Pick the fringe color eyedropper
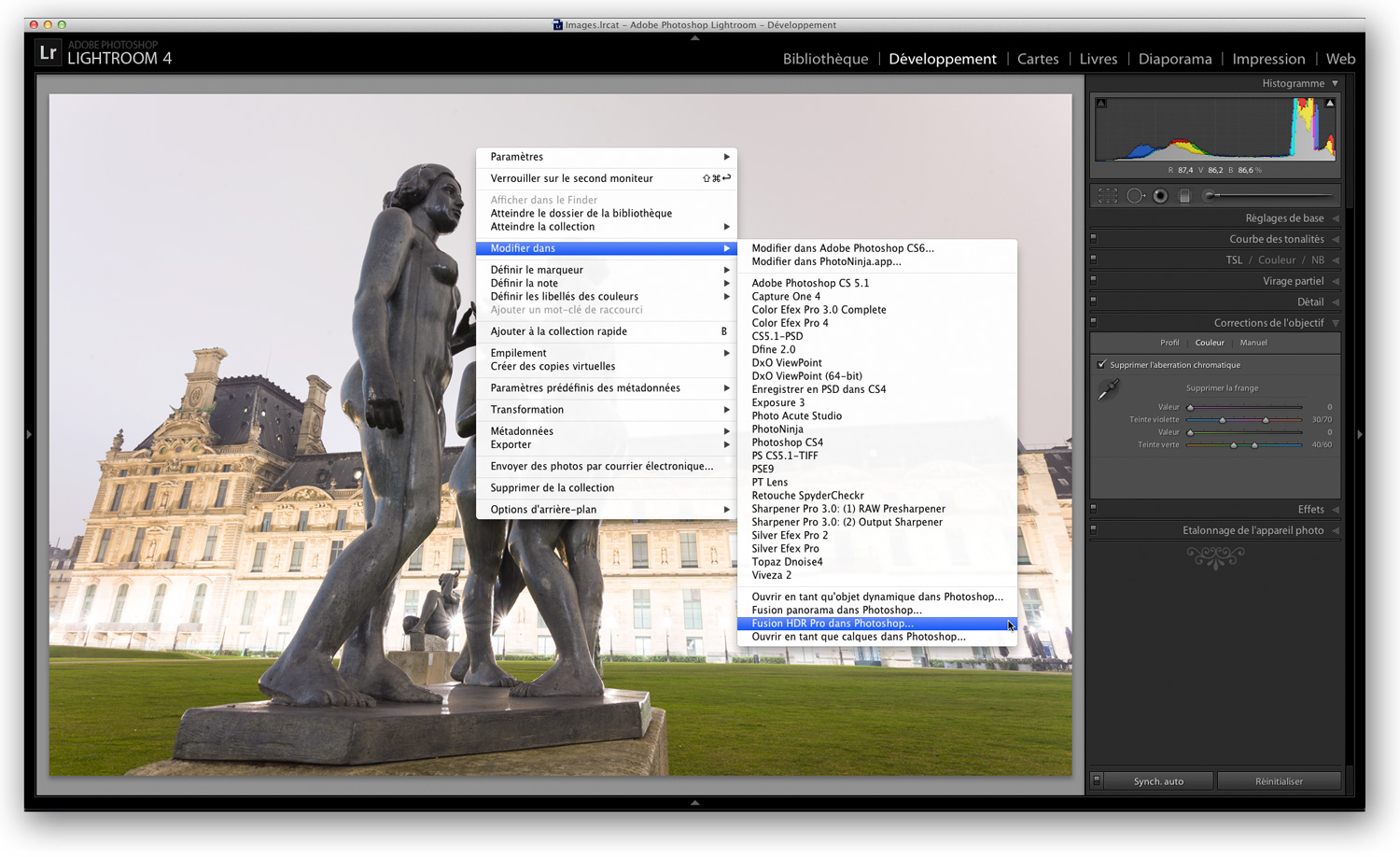Viewport: 1400px width, 857px height. 1108,390
